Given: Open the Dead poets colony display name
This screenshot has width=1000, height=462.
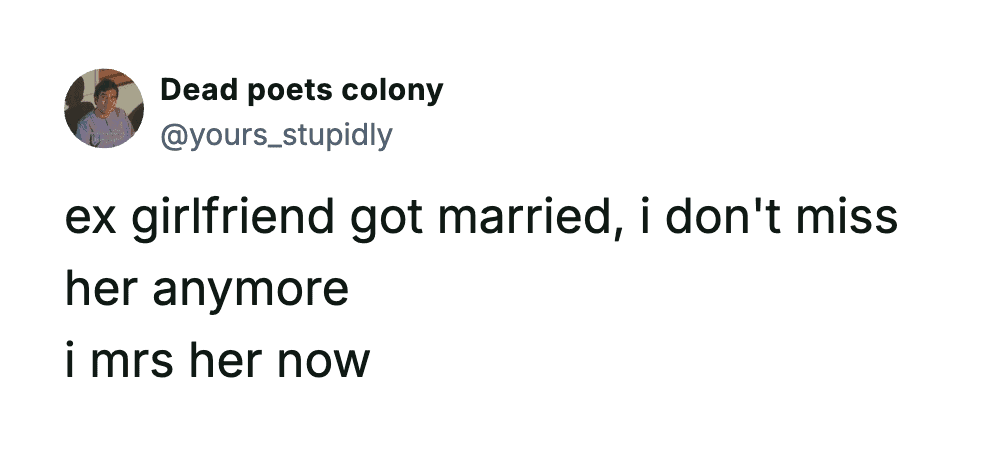Looking at the screenshot, I should [x=301, y=91].
